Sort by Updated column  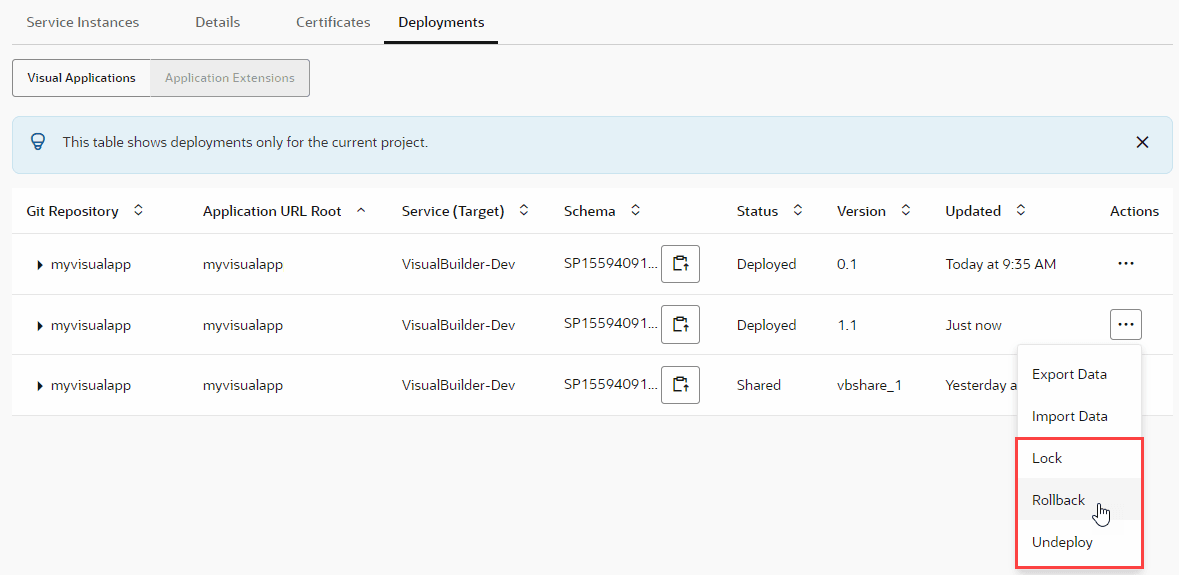coord(1020,210)
